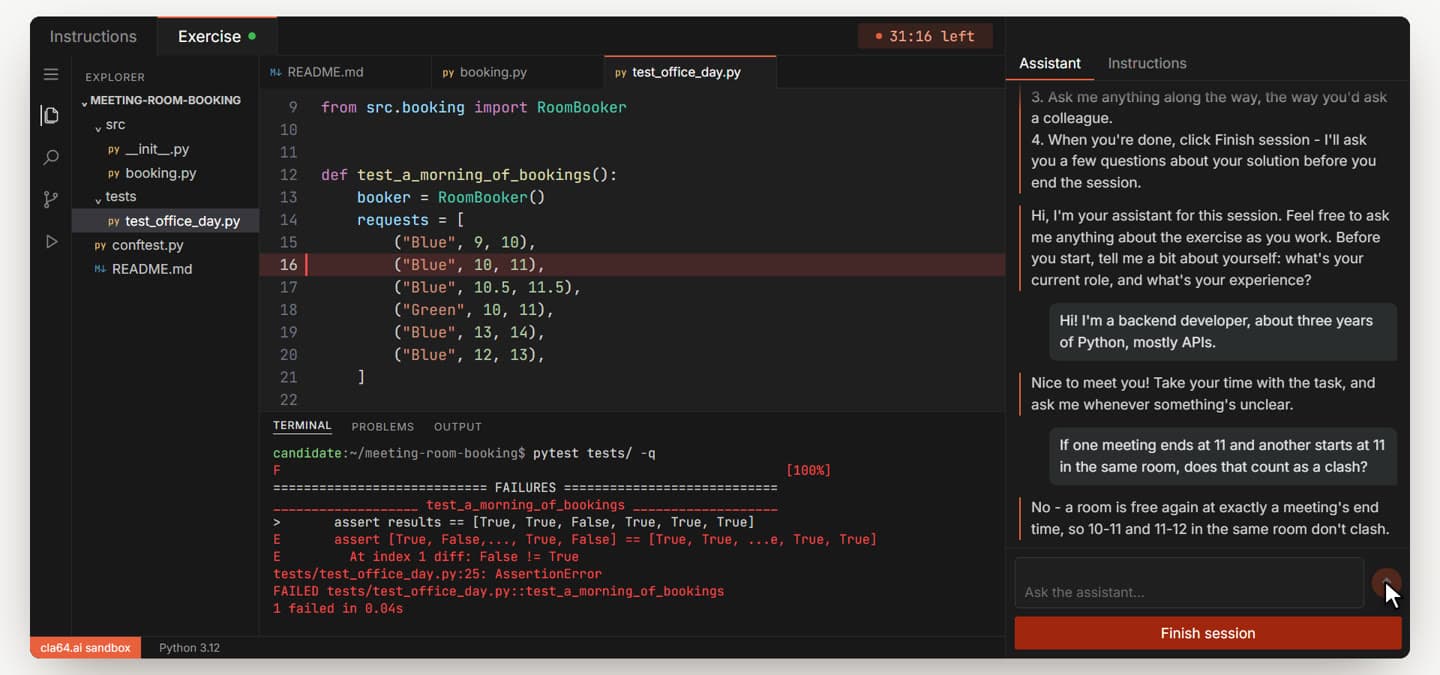Collapse the MEETING-ROOM-BOOKING root folder
The image size is (1440, 675).
pos(165,100)
